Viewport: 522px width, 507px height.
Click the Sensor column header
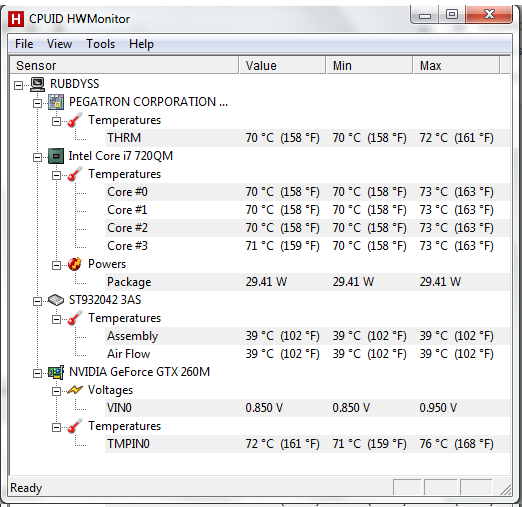tap(124, 65)
